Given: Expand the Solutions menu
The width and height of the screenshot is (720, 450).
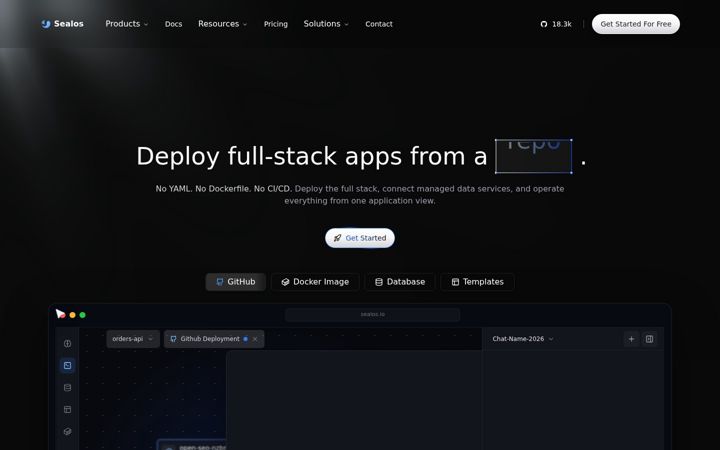Looking at the screenshot, I should point(326,24).
